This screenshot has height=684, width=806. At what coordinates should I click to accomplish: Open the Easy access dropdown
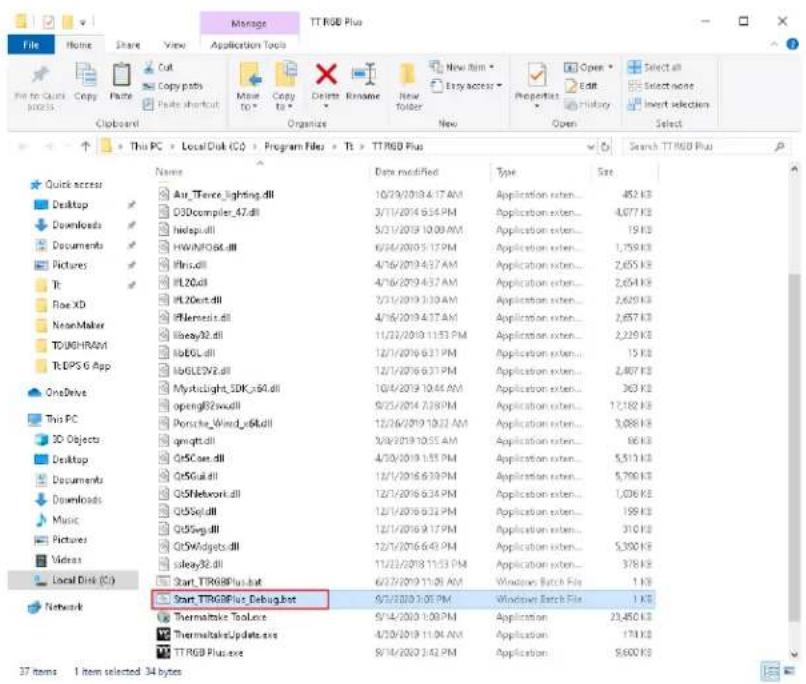(466, 86)
